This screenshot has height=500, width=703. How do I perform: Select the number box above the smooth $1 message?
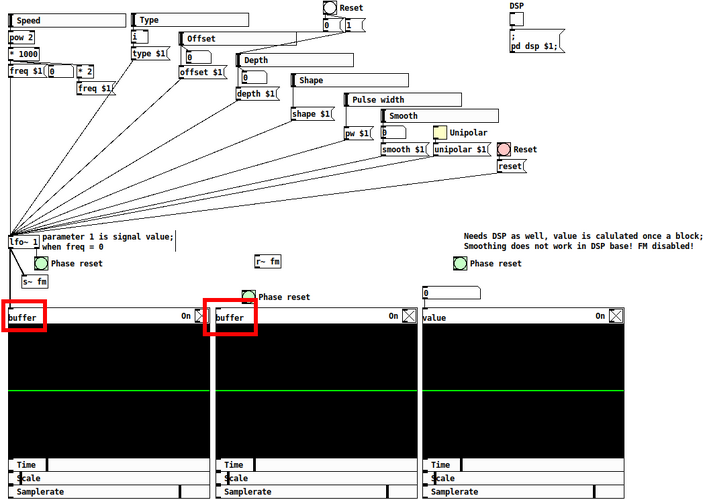tap(394, 132)
